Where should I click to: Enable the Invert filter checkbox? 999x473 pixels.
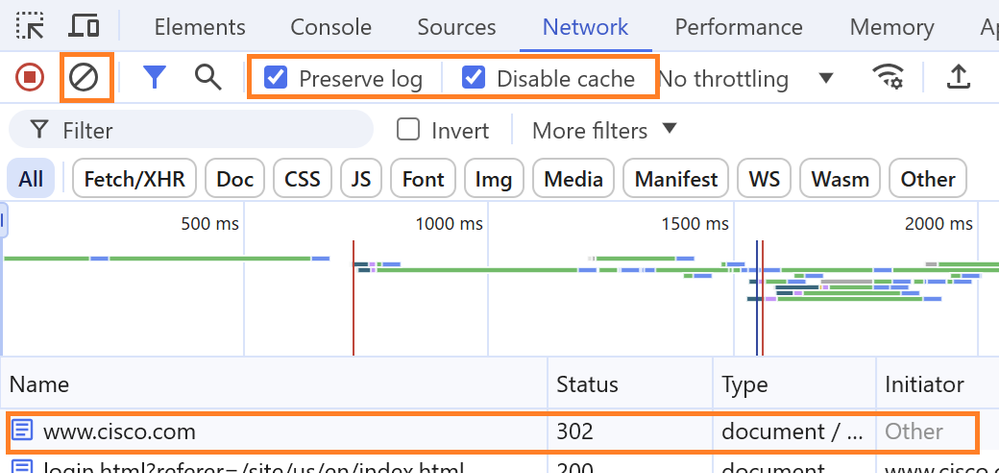408,130
